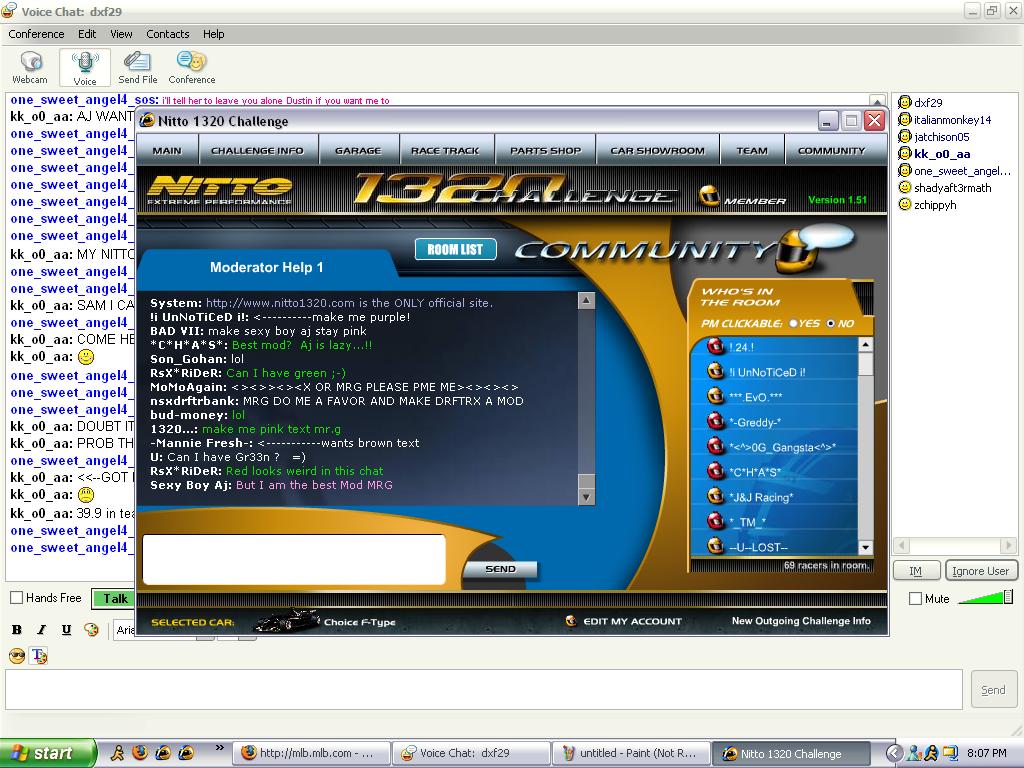This screenshot has height=768, width=1024.
Task: Open the Help menu
Action: click(214, 34)
